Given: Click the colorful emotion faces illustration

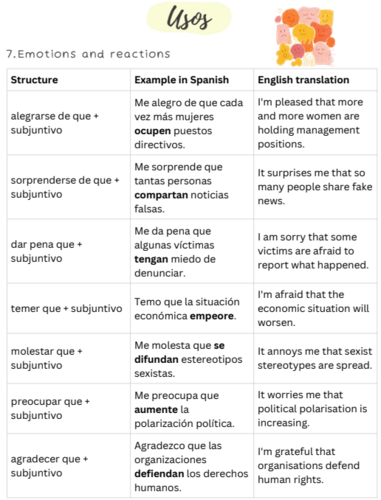Looking at the screenshot, I should point(305,36).
